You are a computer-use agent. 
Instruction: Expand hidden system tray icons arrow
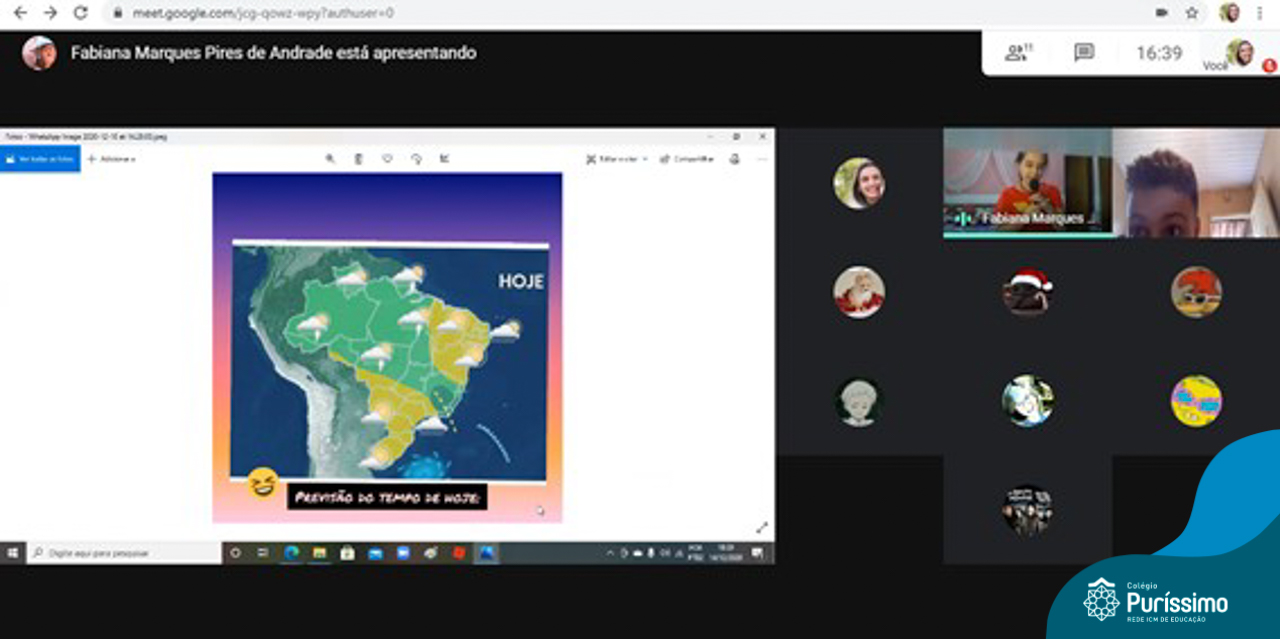[x=610, y=553]
